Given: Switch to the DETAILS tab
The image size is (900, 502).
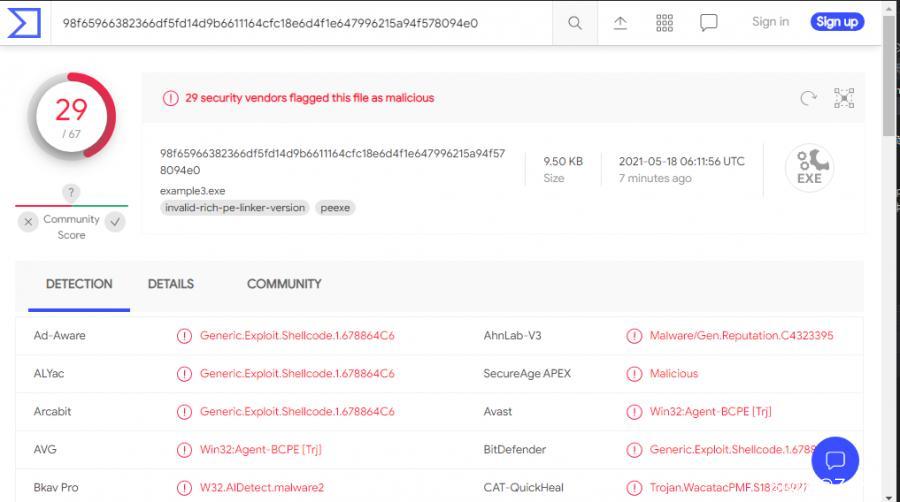Looking at the screenshot, I should (x=171, y=284).
